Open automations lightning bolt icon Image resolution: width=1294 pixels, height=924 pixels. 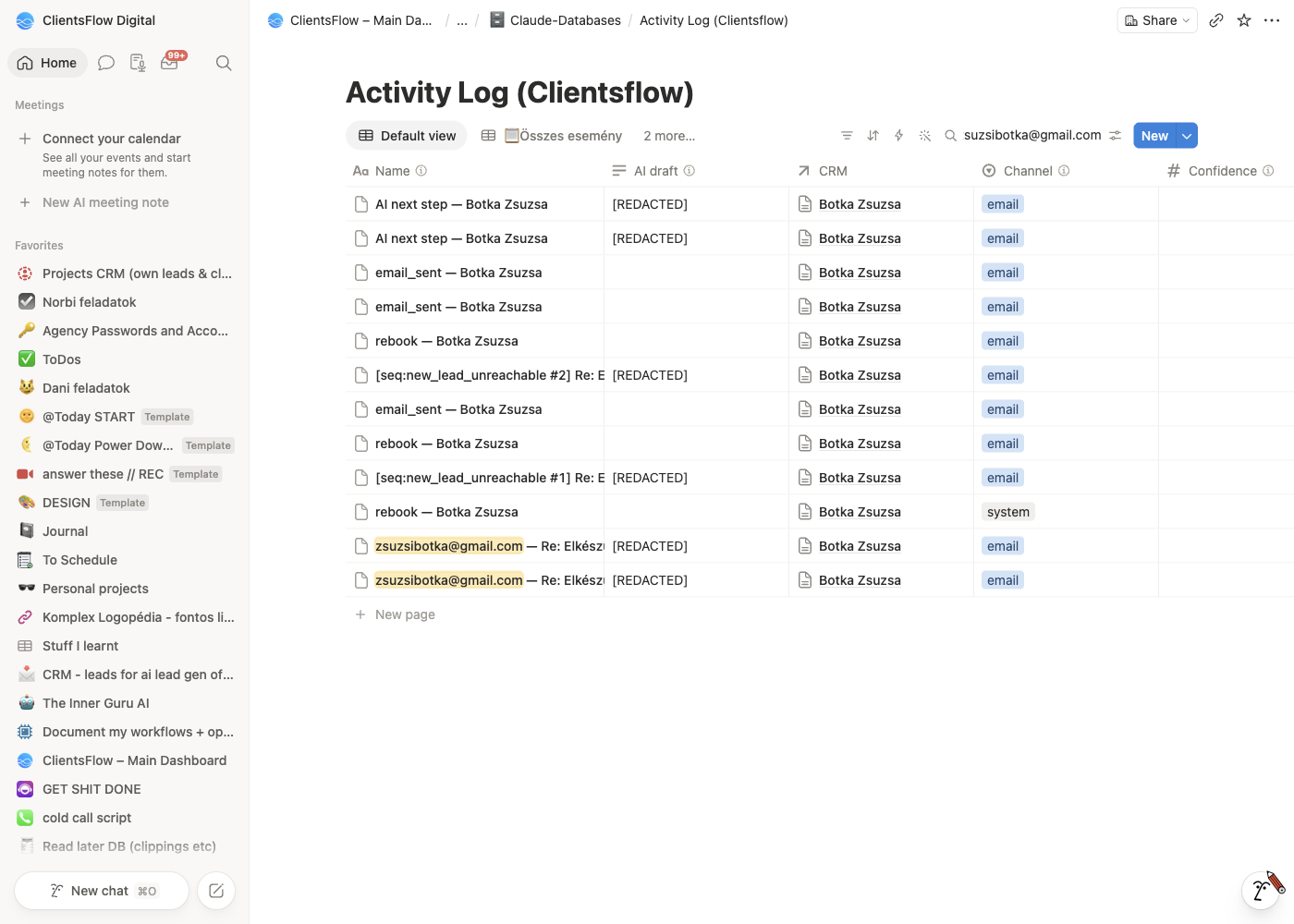tap(898, 136)
